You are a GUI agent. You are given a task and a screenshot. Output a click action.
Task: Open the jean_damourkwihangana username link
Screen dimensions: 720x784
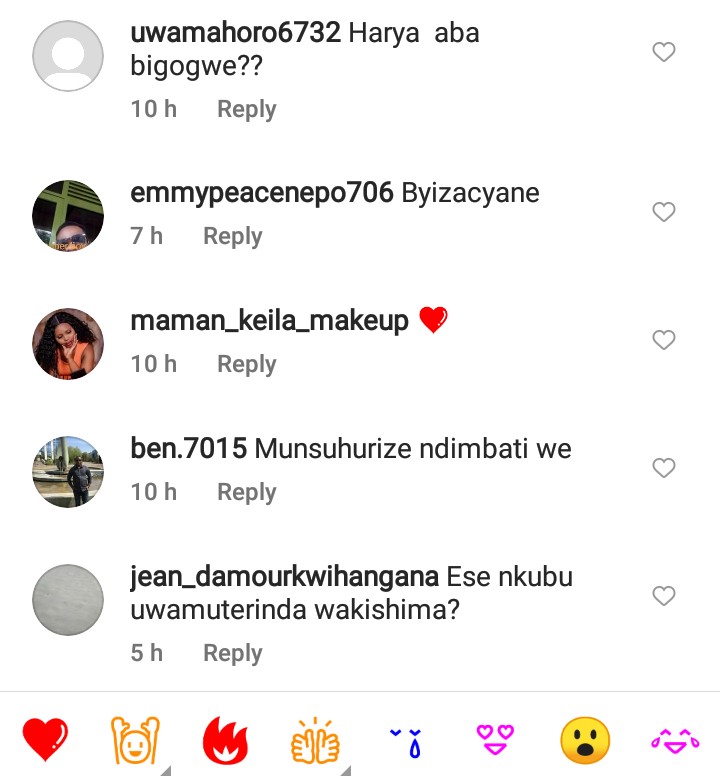point(284,577)
